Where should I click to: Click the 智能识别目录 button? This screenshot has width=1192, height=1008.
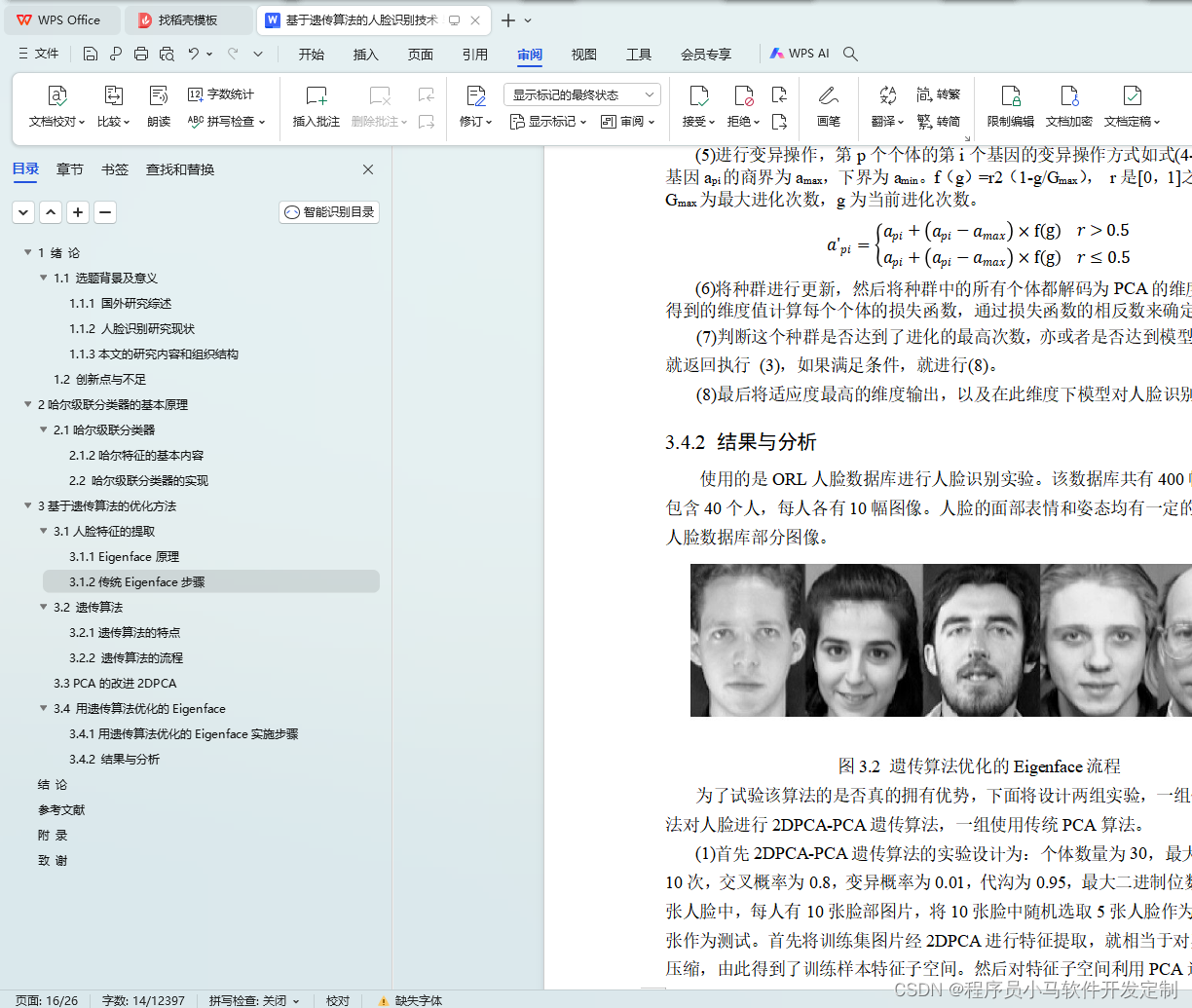click(329, 211)
